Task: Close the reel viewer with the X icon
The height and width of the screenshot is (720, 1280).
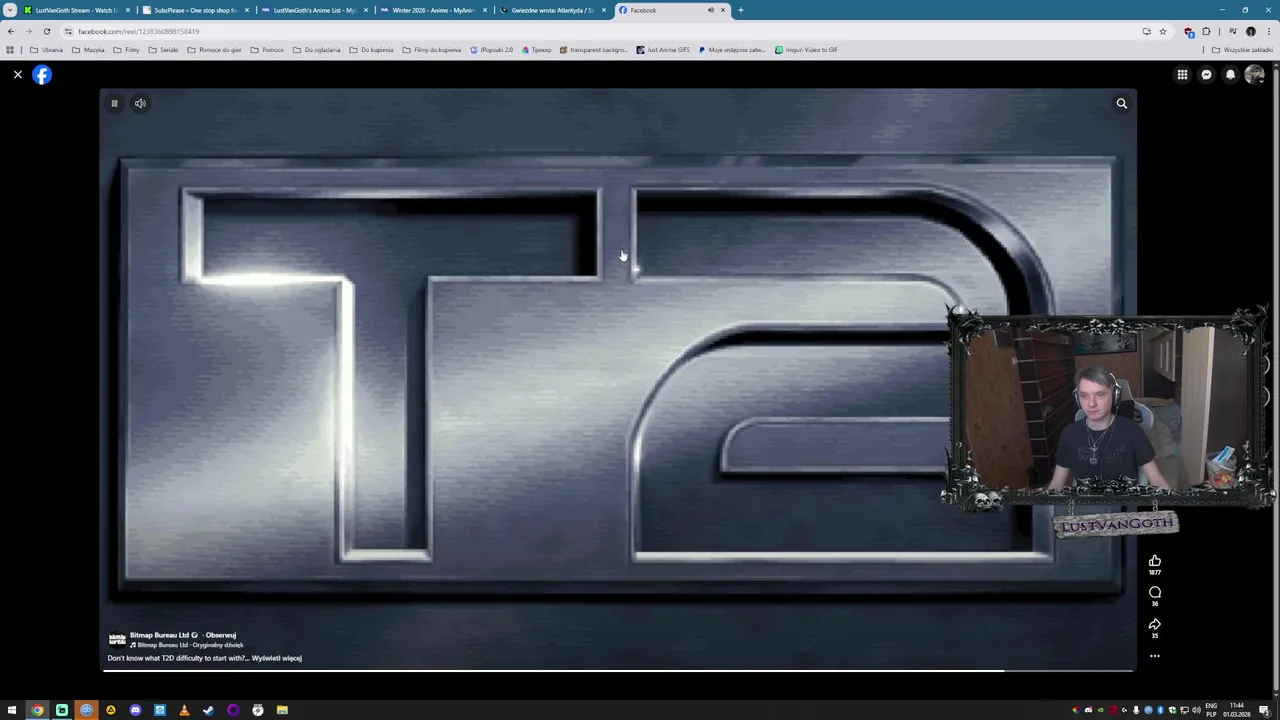Action: [x=17, y=75]
